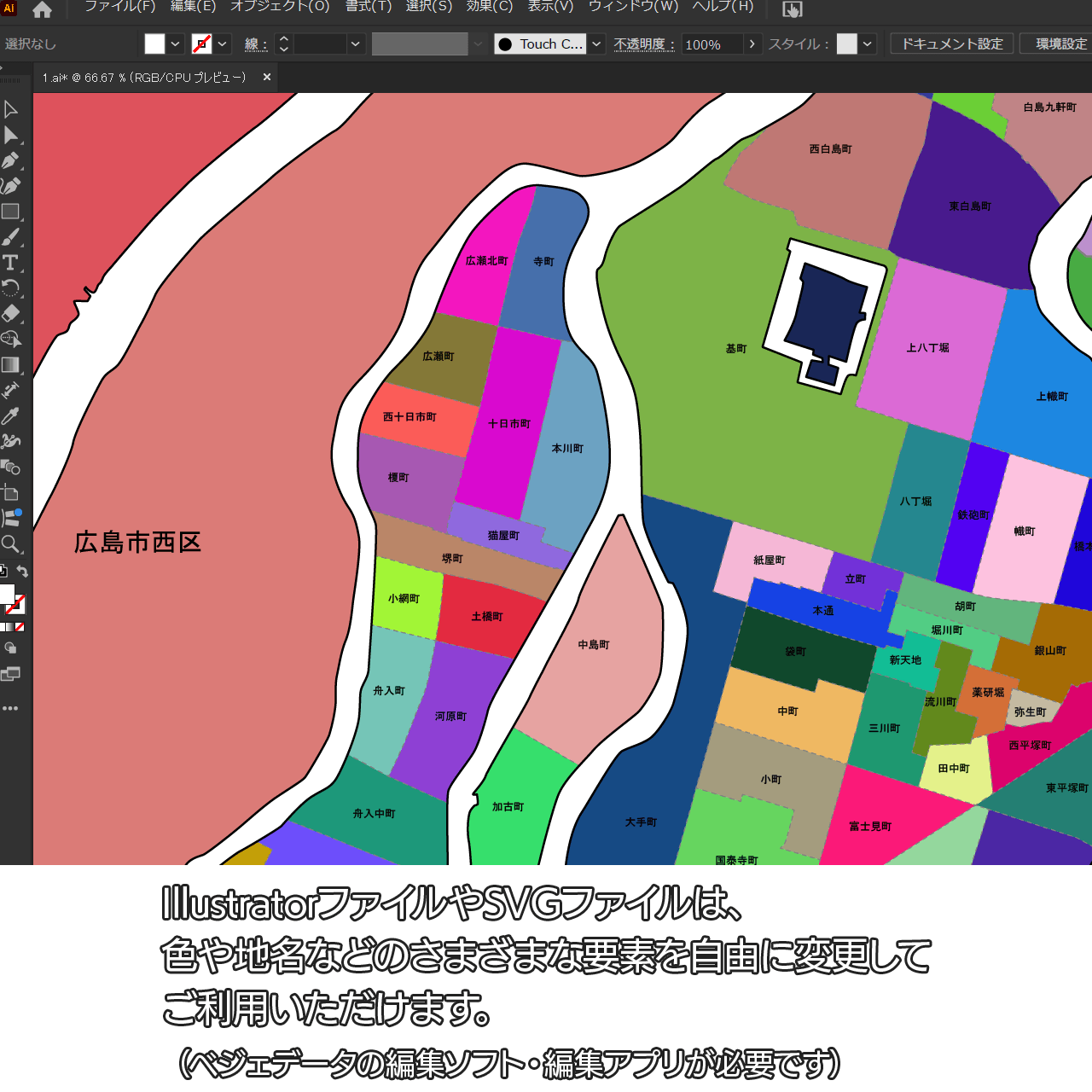Choose the Pen tool
Screen dimensions: 1092x1092
(x=11, y=160)
